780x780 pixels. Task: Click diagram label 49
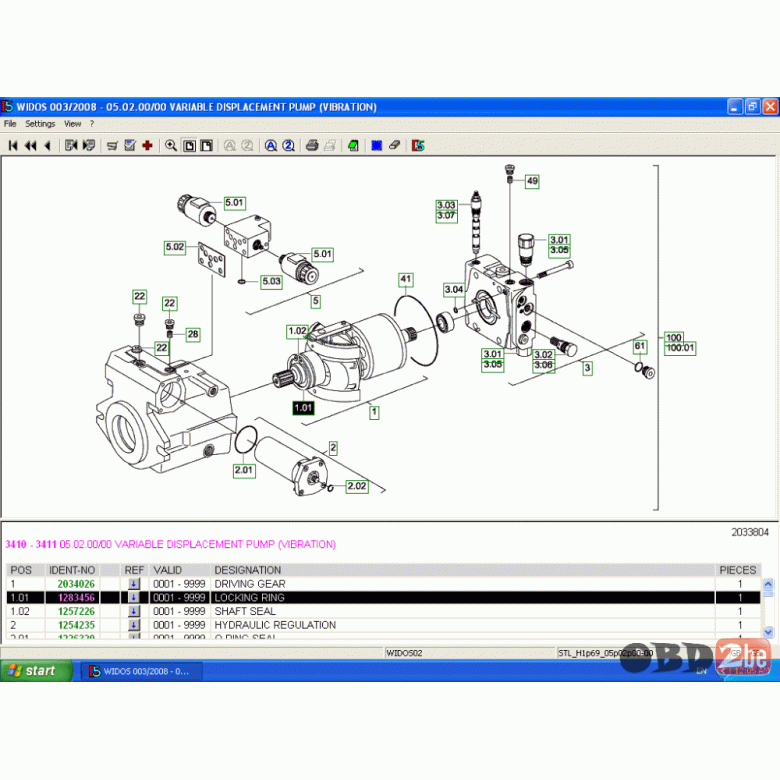point(532,181)
